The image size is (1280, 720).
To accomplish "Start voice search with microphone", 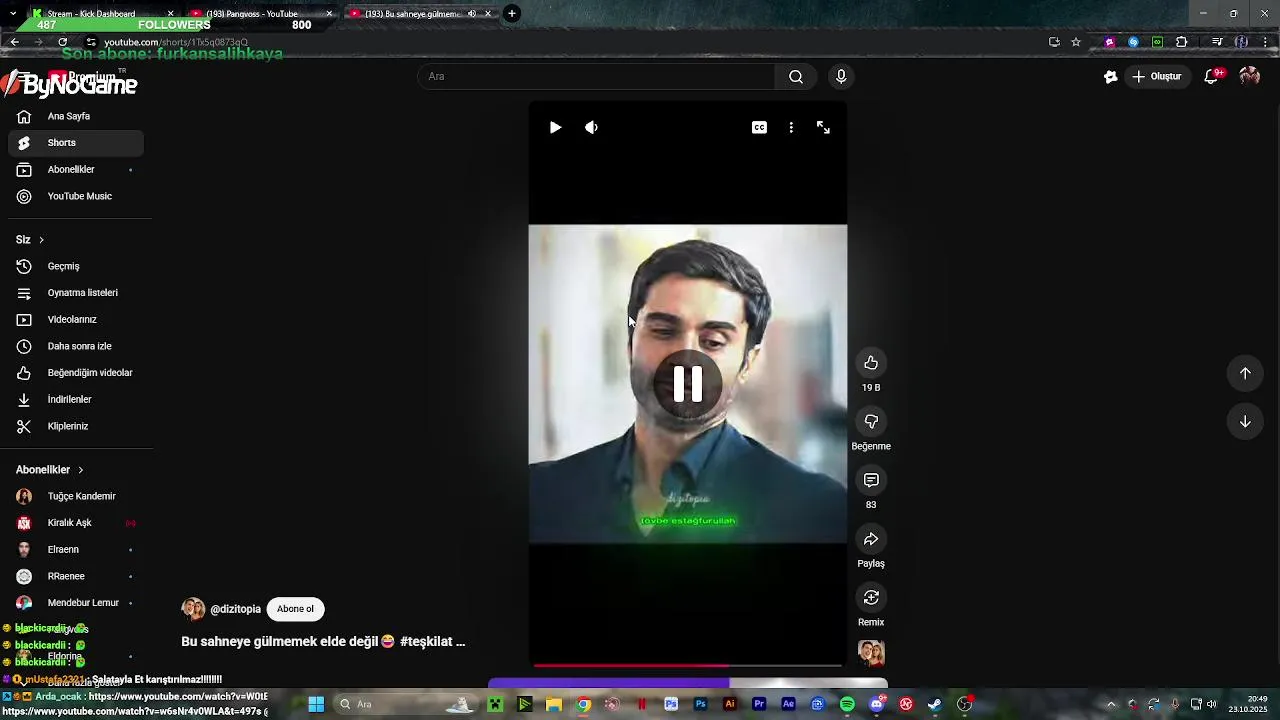I will pos(841,76).
